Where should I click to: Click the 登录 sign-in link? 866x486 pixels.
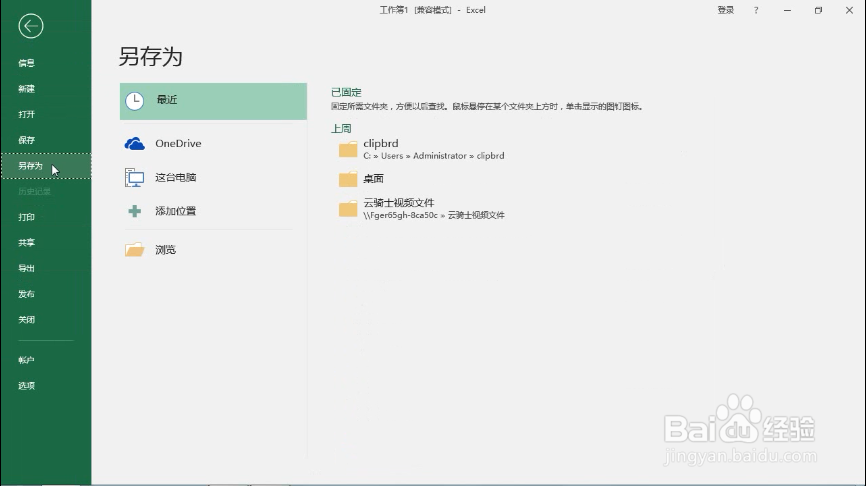(x=726, y=10)
